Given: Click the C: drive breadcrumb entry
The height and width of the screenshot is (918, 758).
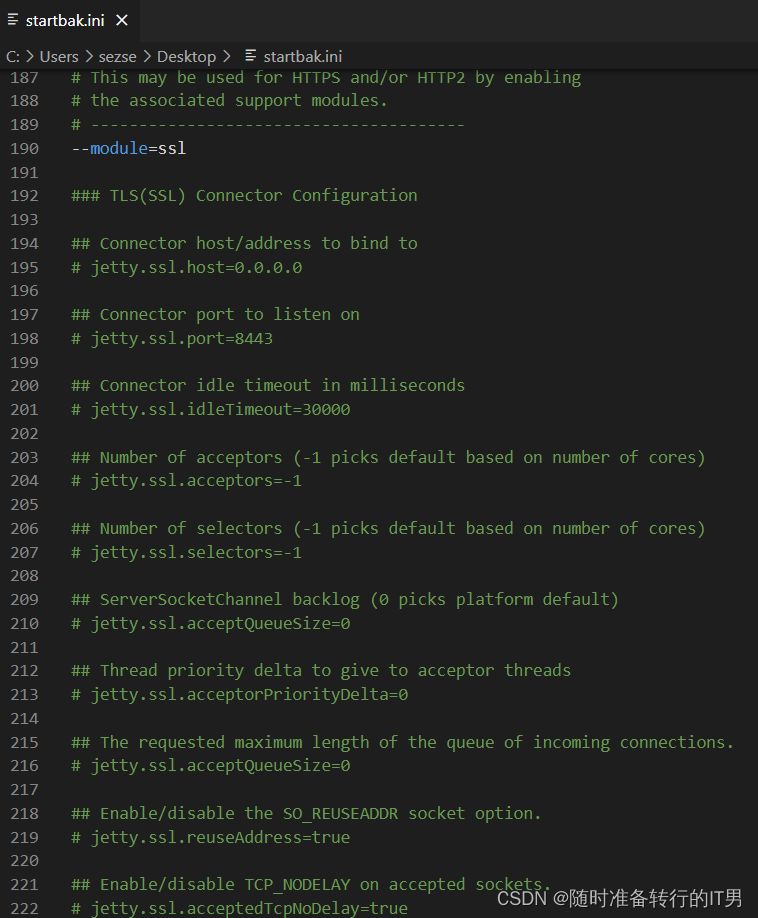Looking at the screenshot, I should pos(14,56).
